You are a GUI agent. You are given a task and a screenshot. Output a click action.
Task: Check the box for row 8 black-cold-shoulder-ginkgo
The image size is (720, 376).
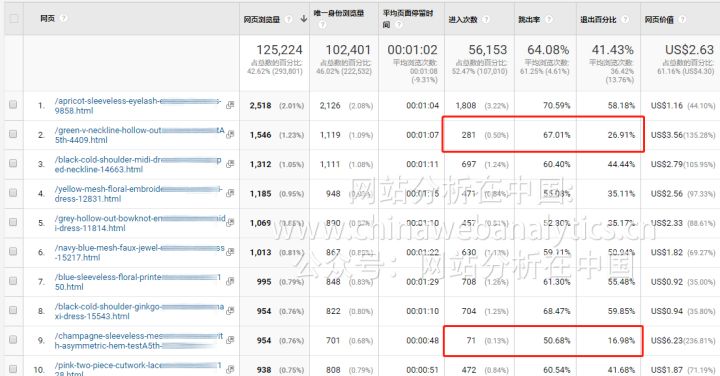tap(13, 310)
